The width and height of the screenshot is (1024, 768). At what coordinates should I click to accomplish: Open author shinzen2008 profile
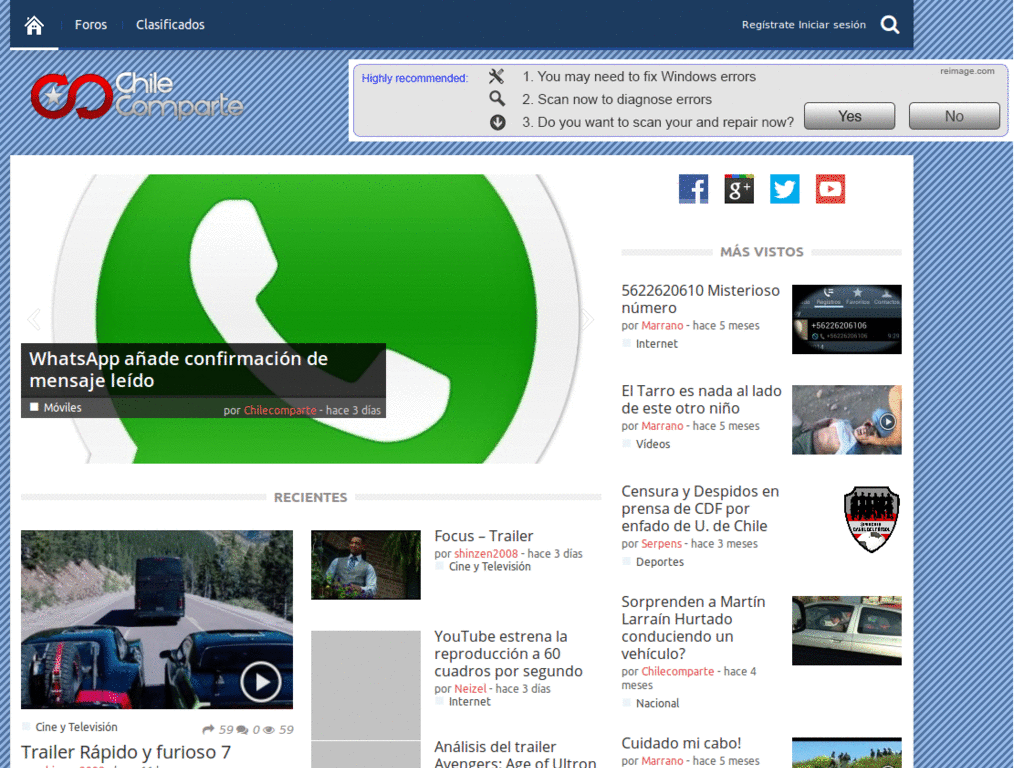pyautogui.click(x=486, y=554)
